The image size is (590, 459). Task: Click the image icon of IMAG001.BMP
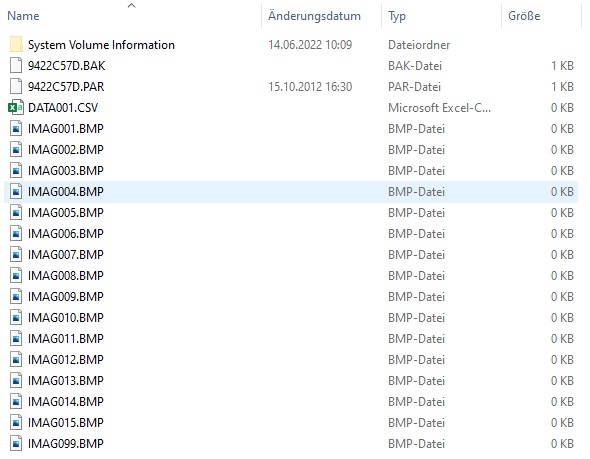point(16,129)
